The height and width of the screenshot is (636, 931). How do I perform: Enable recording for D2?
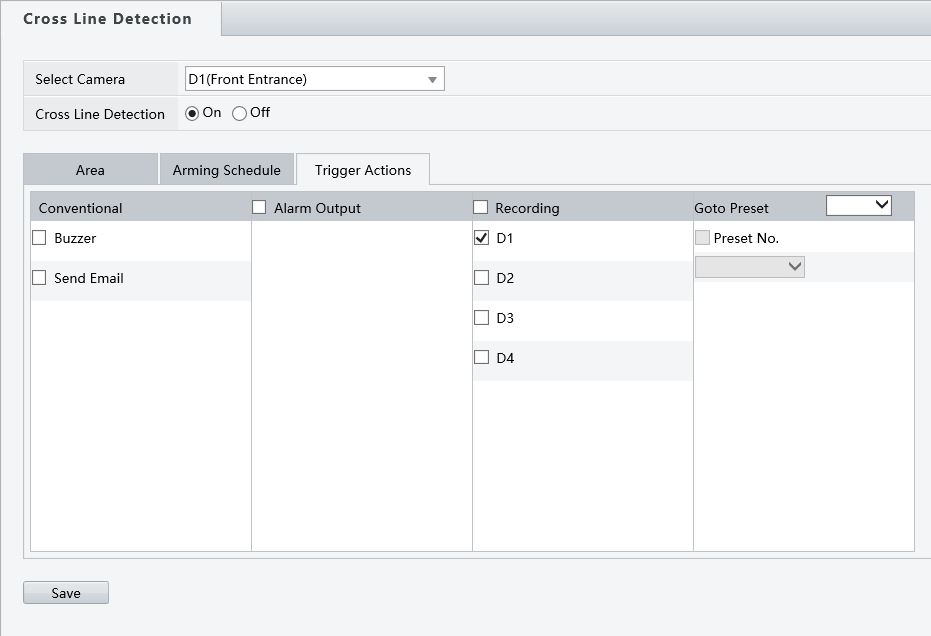coord(482,278)
